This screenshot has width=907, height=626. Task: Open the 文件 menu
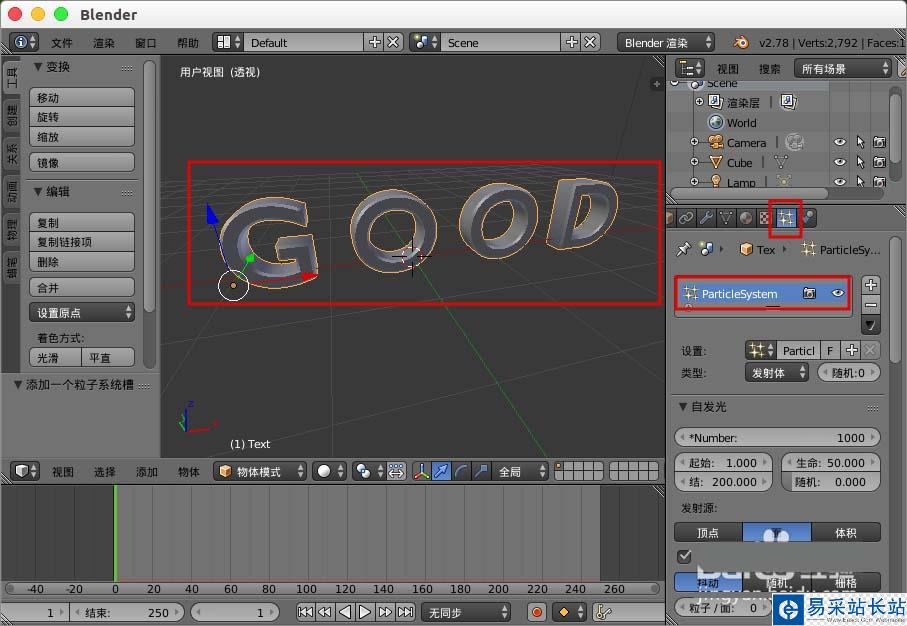(x=62, y=43)
